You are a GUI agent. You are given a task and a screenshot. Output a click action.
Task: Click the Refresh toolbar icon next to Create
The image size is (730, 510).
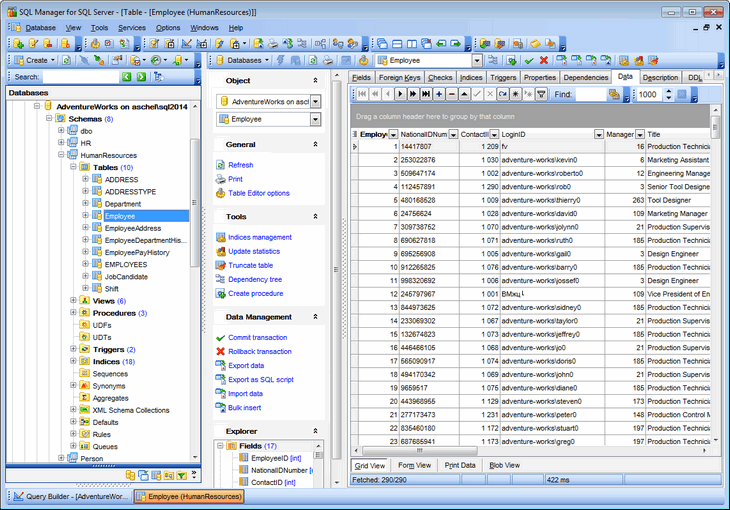[x=66, y=60]
